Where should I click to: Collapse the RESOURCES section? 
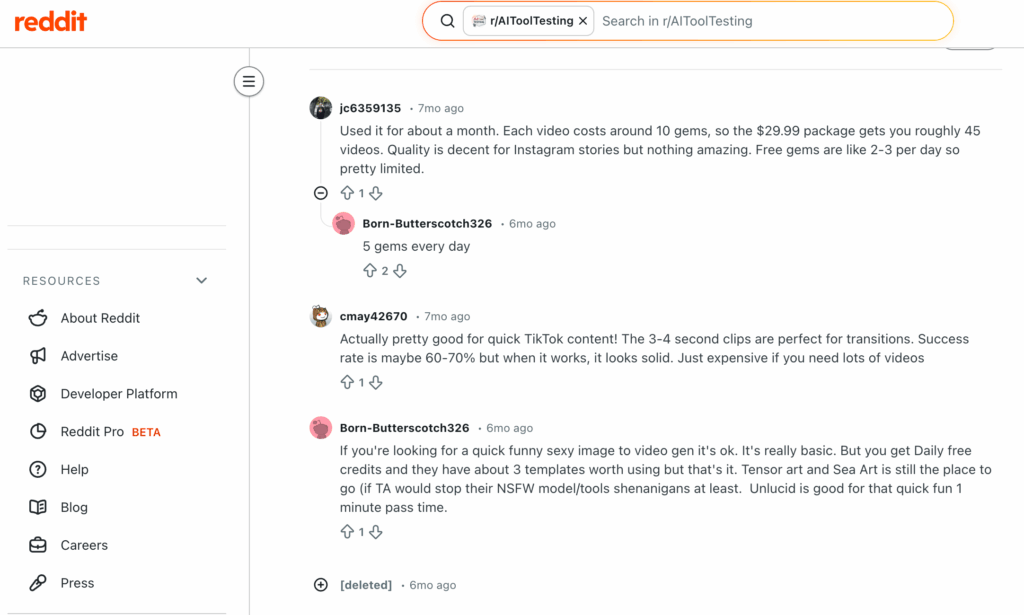201,280
